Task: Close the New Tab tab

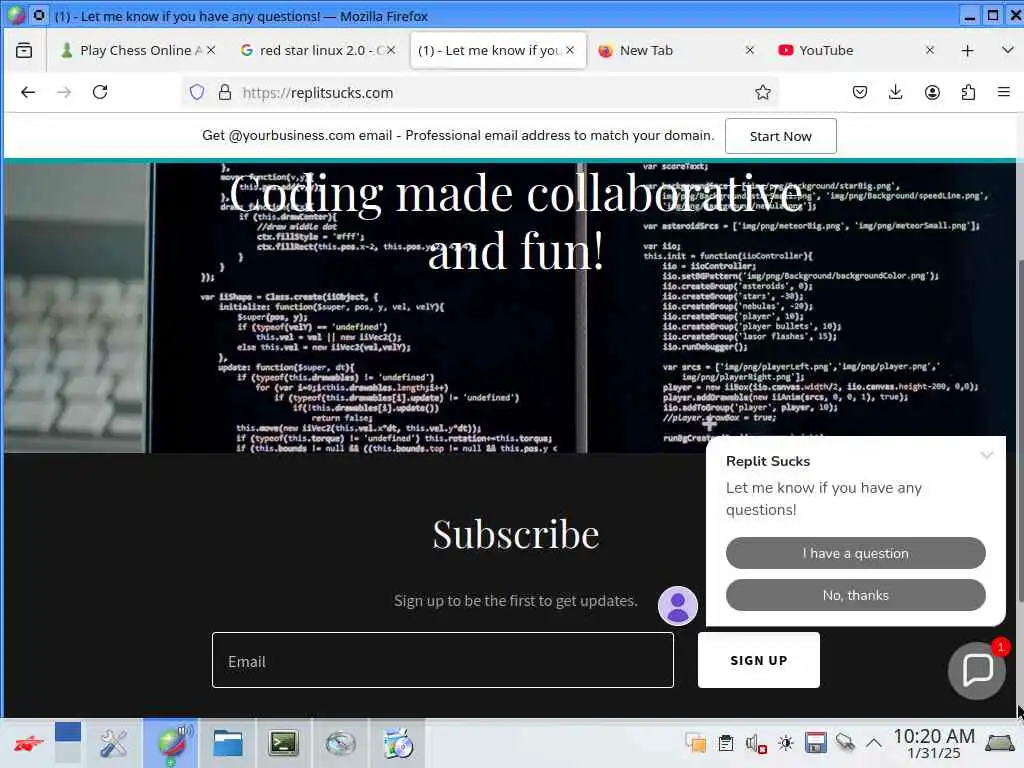Action: click(750, 50)
